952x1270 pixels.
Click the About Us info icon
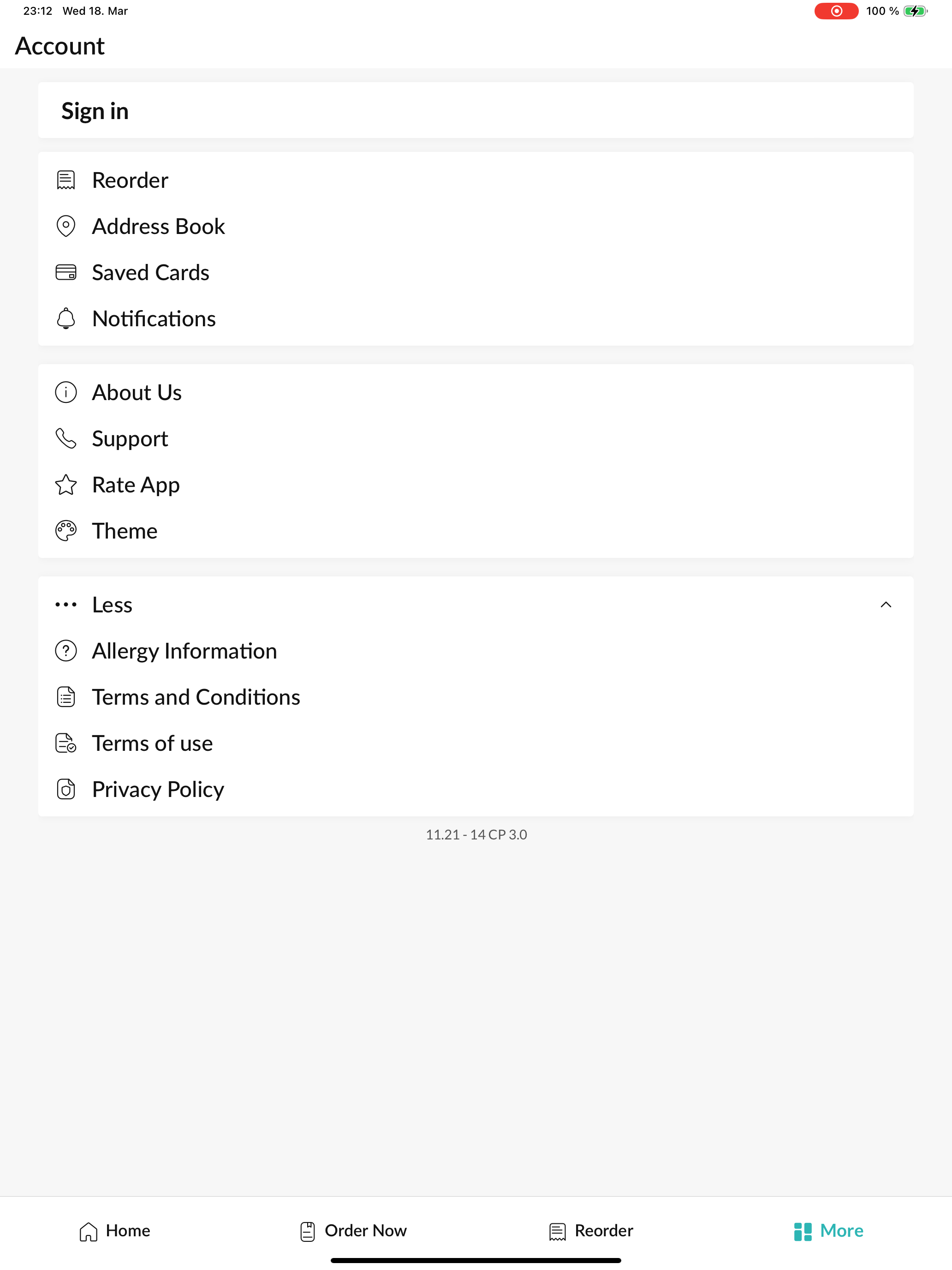66,393
